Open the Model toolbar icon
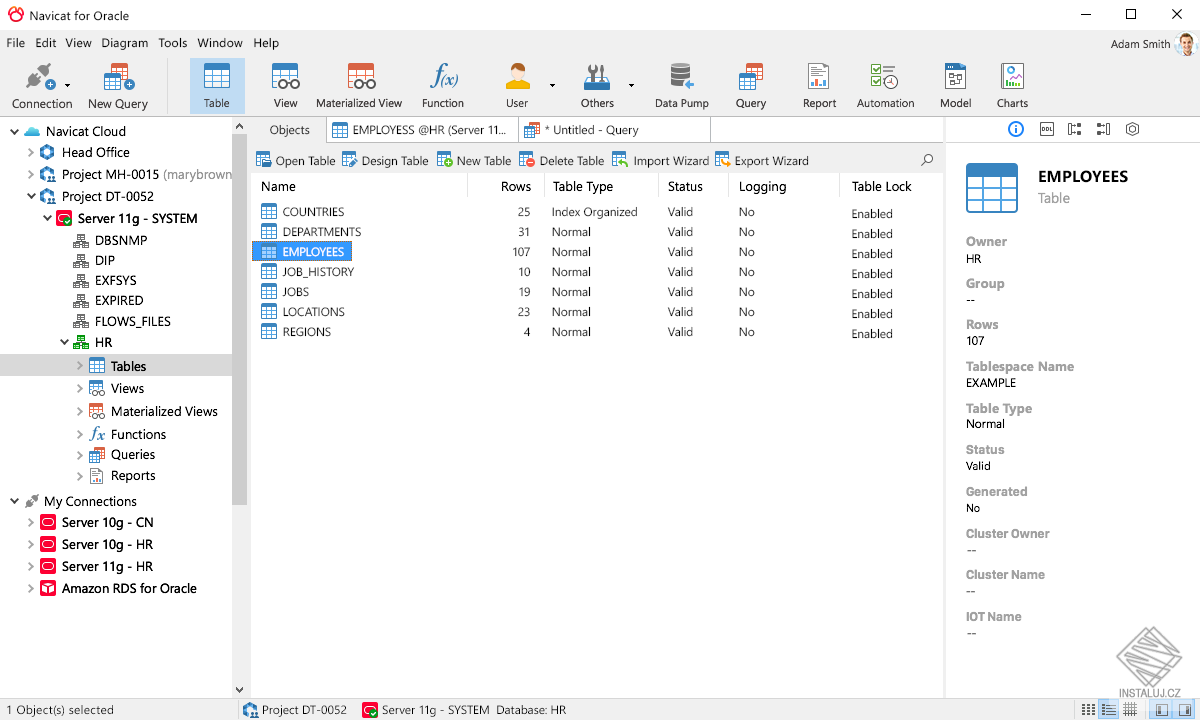The width and height of the screenshot is (1200, 720). (x=955, y=85)
